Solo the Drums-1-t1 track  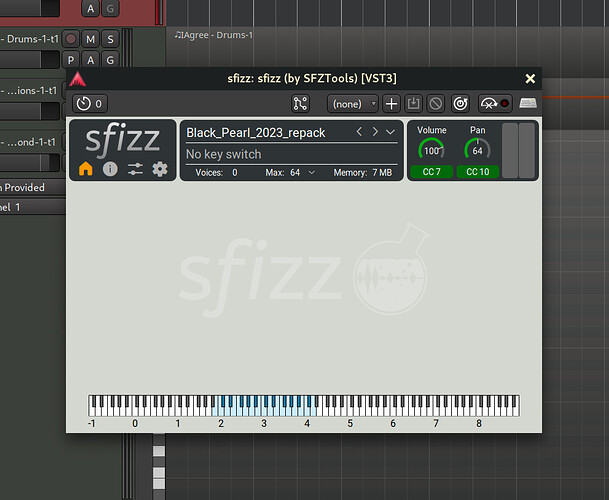click(110, 39)
